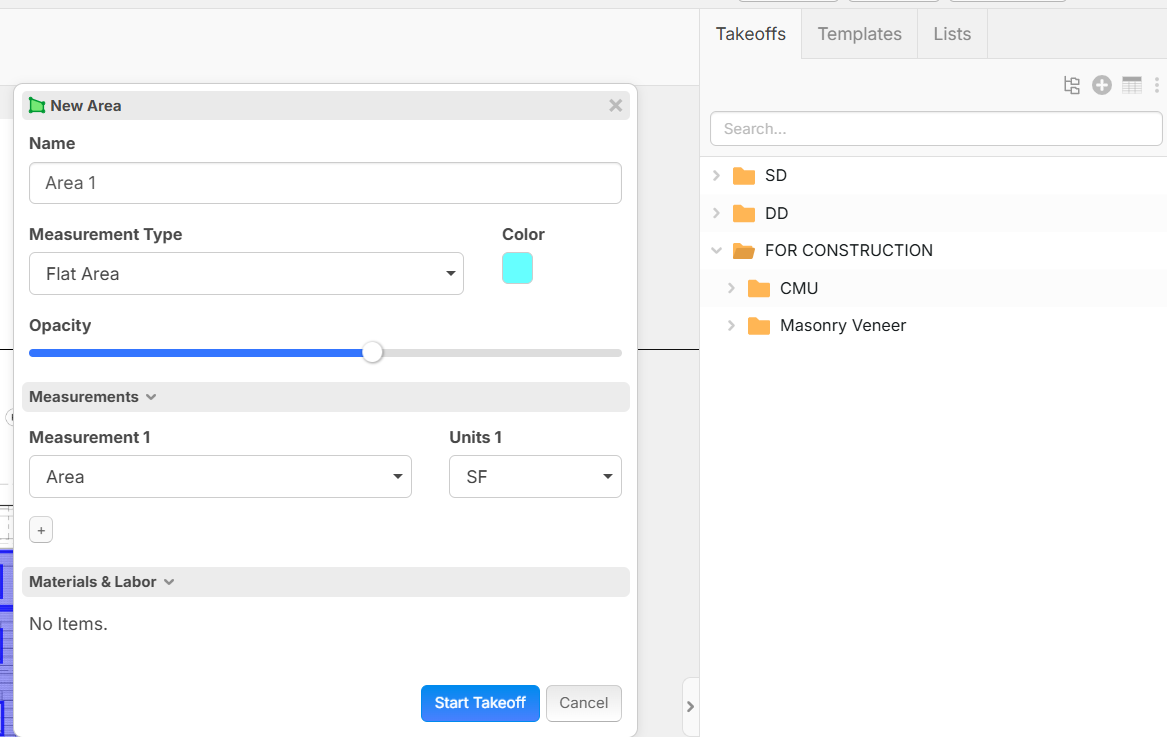The image size is (1167, 737).
Task: Click the CMU folder icon
Action: click(759, 289)
